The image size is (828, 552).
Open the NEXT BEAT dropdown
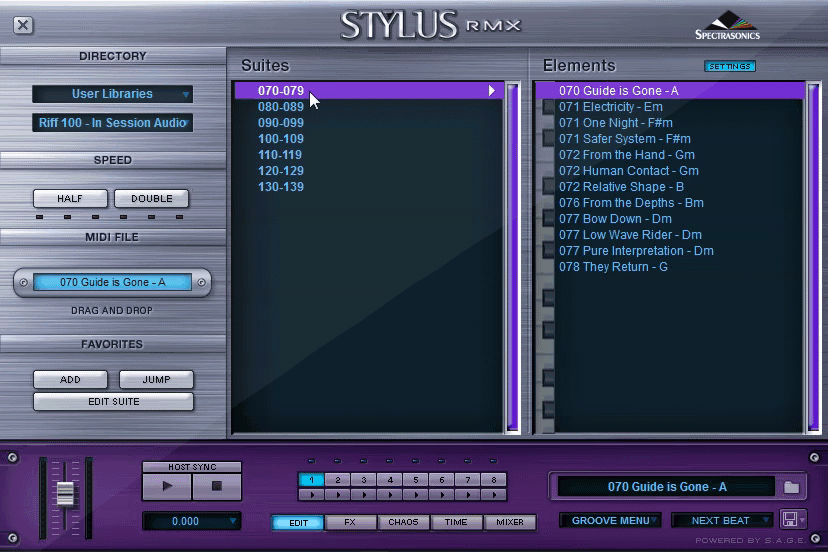point(721,520)
